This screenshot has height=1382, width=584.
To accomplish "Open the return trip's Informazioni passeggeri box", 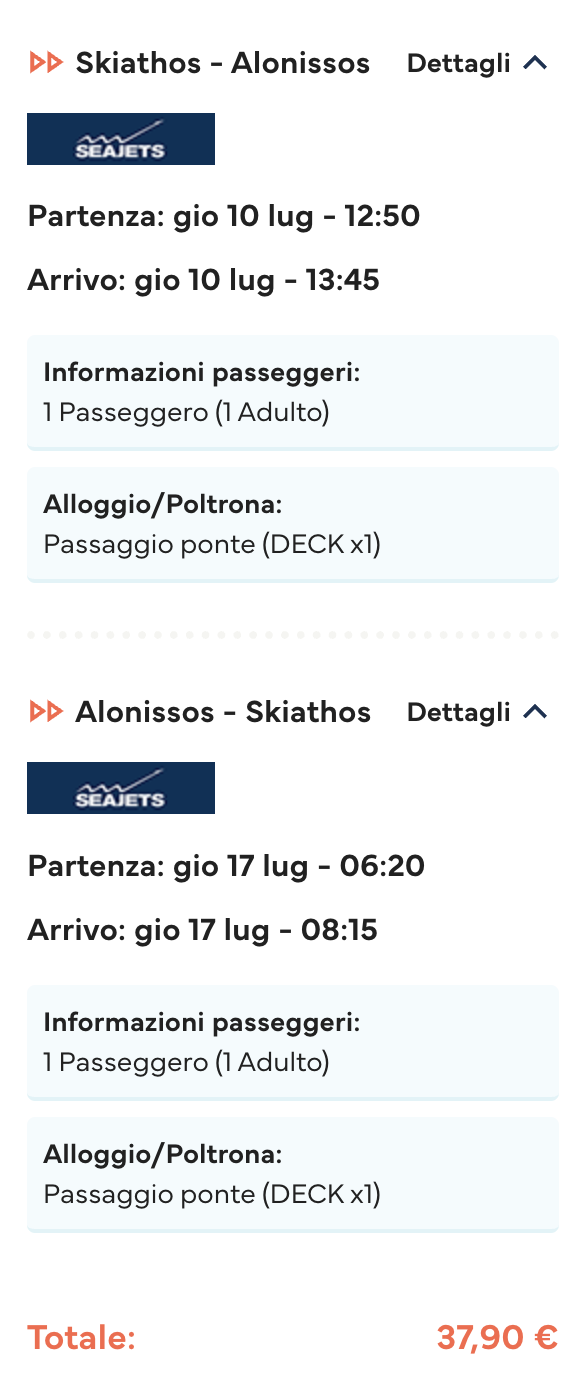I will 292,1043.
